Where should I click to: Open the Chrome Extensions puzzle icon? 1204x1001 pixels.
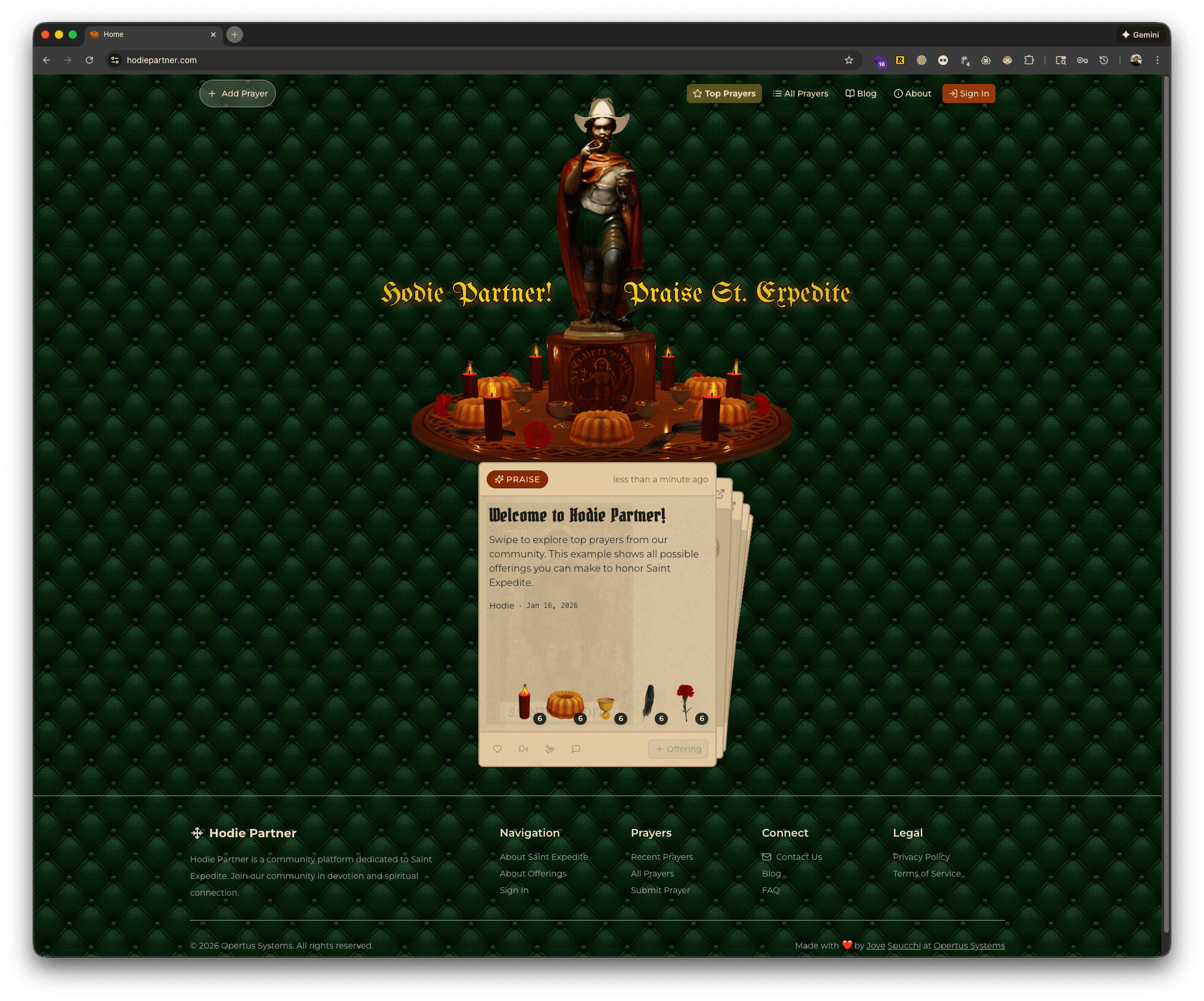click(x=1029, y=60)
